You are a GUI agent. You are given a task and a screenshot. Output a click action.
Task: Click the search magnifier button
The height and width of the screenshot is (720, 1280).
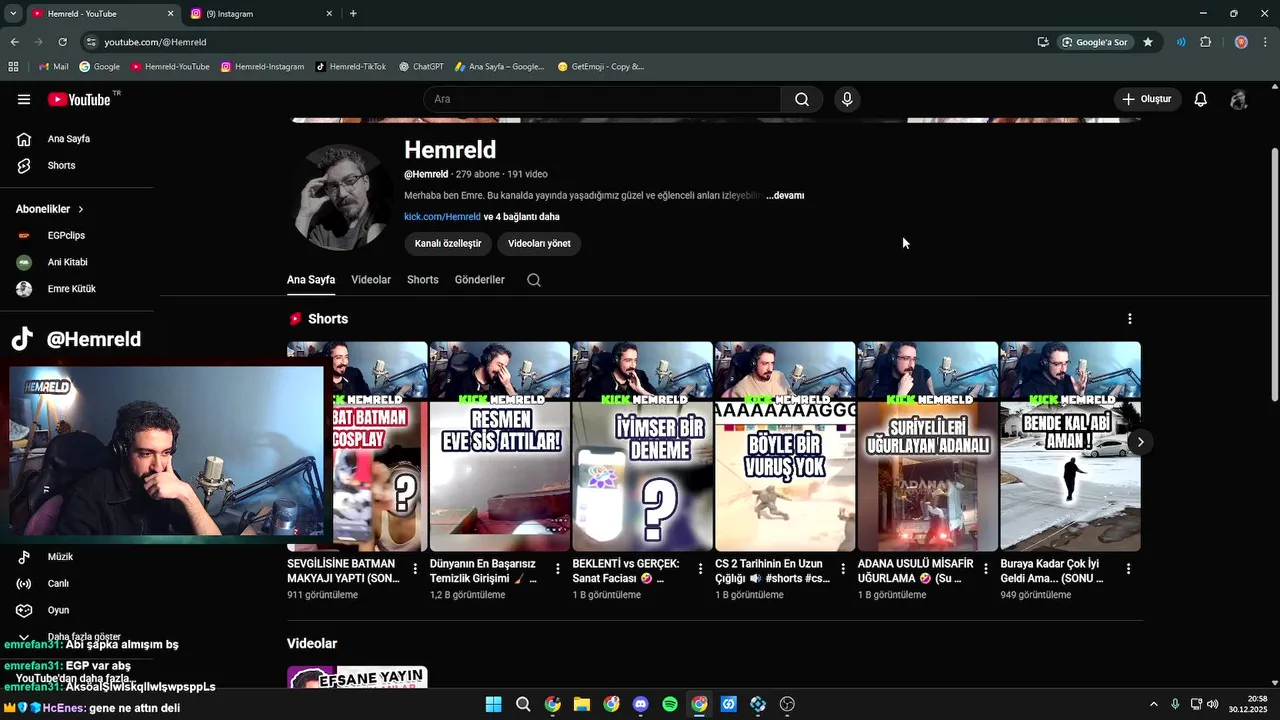coord(802,99)
